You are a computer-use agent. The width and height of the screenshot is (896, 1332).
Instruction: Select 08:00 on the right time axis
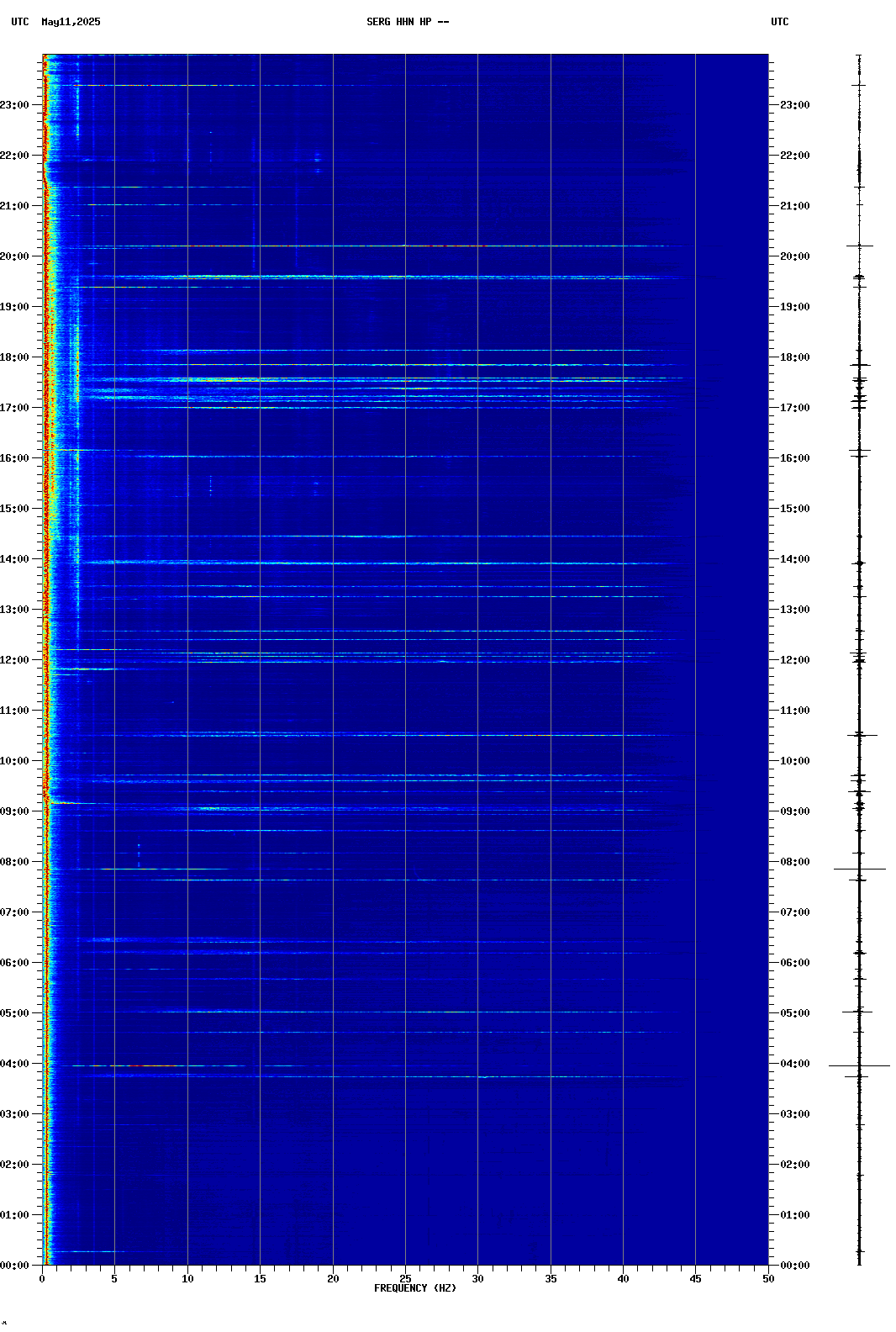click(795, 862)
